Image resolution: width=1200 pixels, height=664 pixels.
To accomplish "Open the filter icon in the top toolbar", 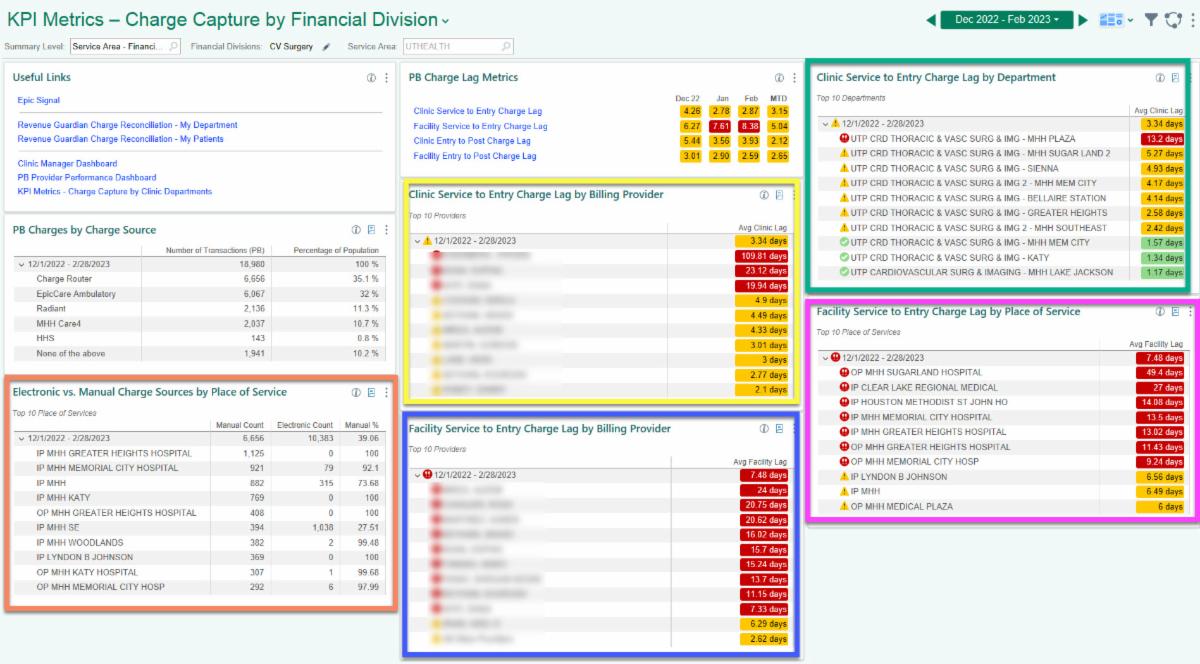I will (1151, 17).
